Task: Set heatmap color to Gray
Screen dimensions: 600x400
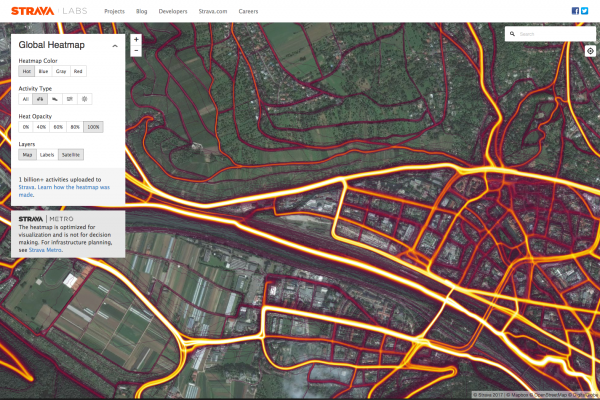Action: click(x=61, y=71)
